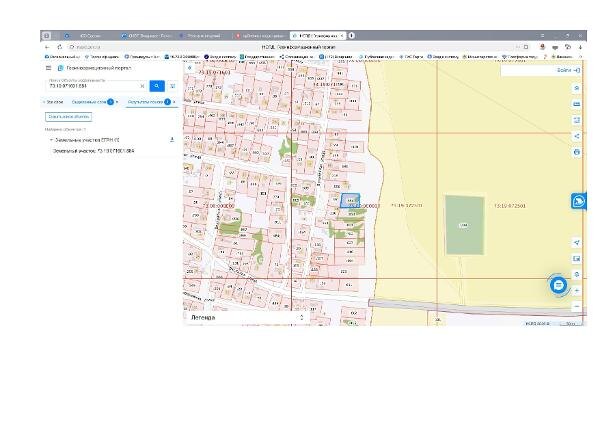
Task: Open the browser menu lines icon in title bar
Action: 542,36
